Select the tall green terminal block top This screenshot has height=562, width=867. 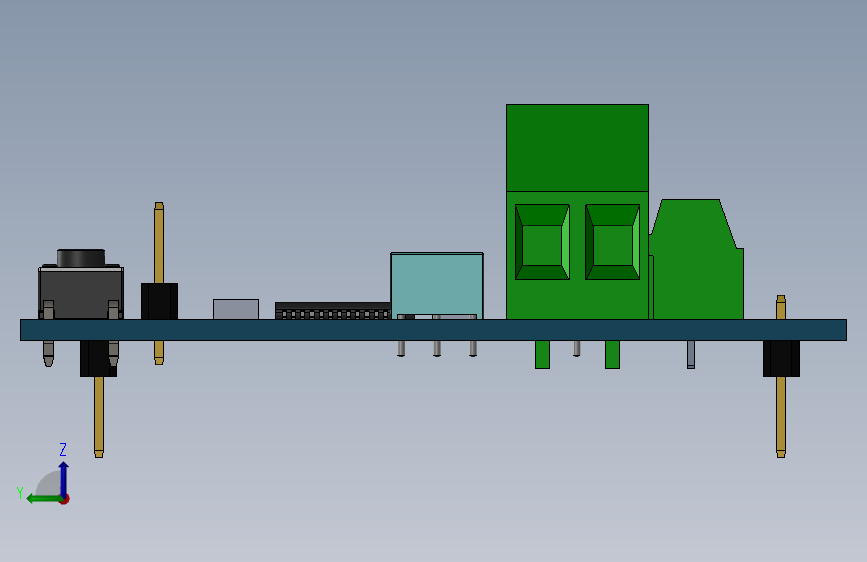pos(577,148)
